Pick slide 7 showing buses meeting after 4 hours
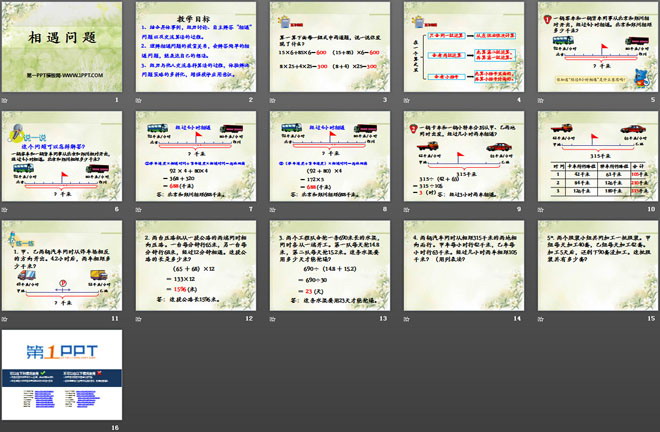Screen dimensions: 660x432 click(195, 154)
